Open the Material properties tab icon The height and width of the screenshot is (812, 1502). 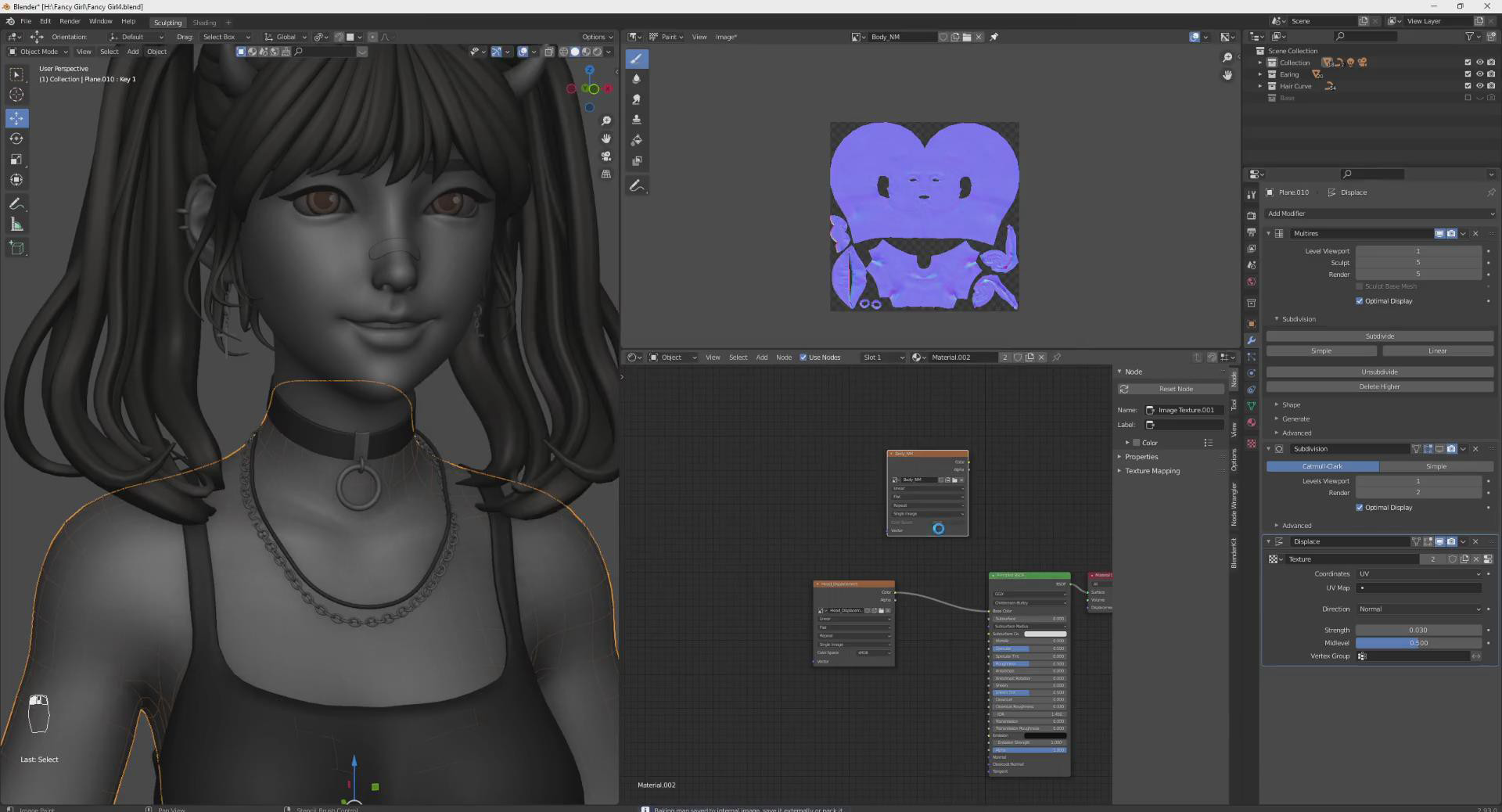1252,422
